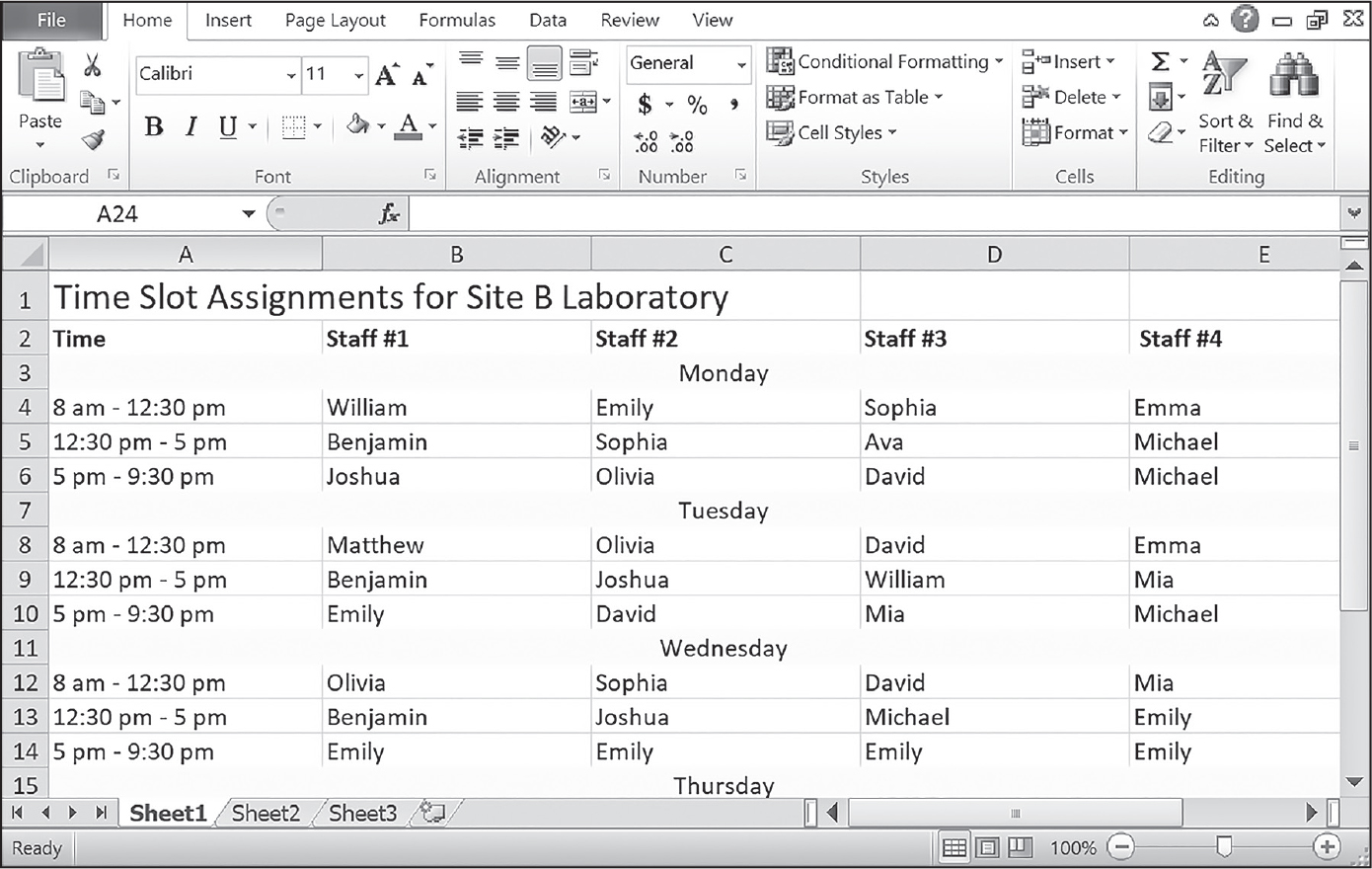Open the Name Box dropdown arrow
This screenshot has height=869, width=1372.
click(248, 214)
